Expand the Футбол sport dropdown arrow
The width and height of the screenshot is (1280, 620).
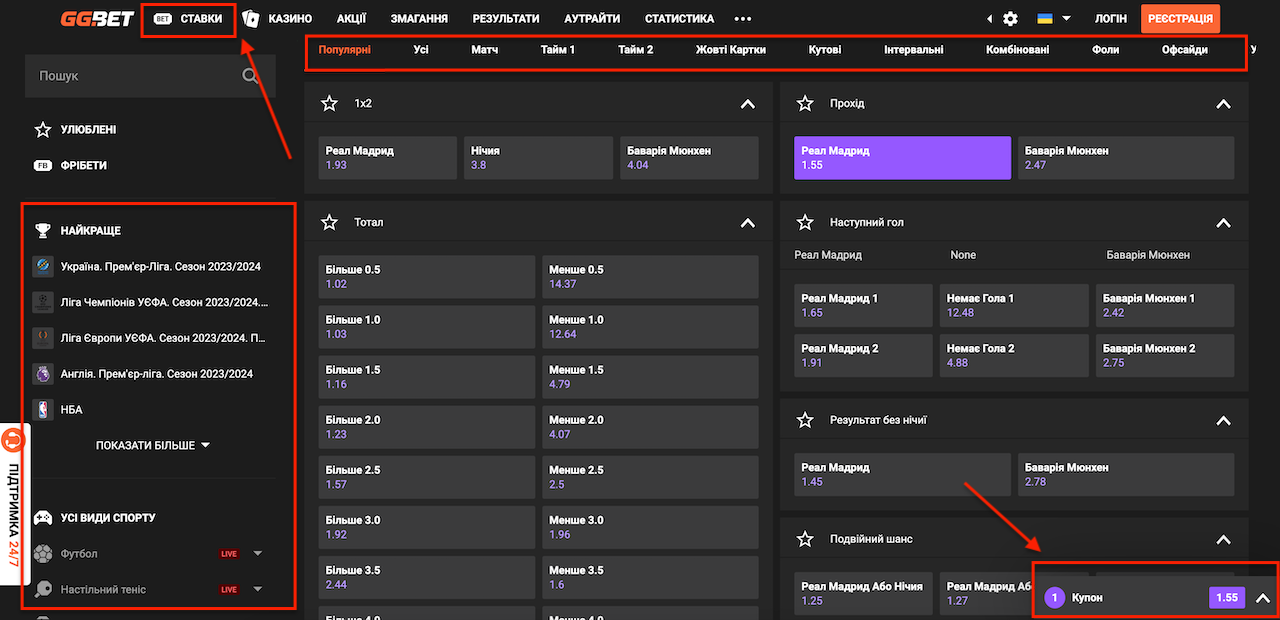click(x=258, y=554)
